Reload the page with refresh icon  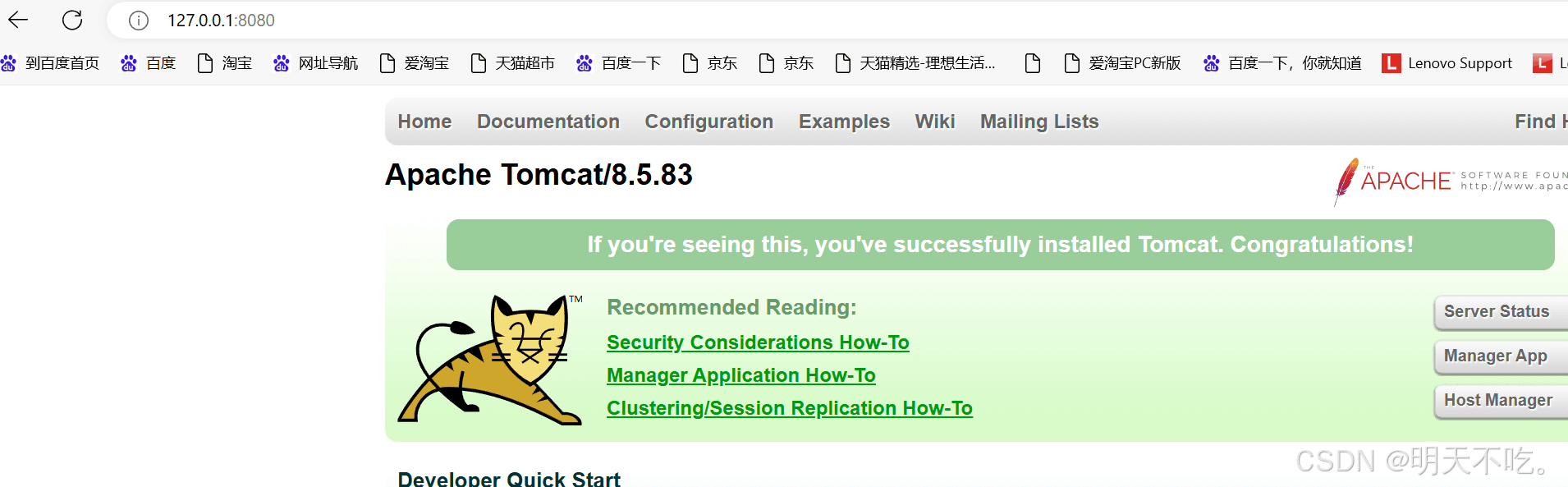[72, 20]
